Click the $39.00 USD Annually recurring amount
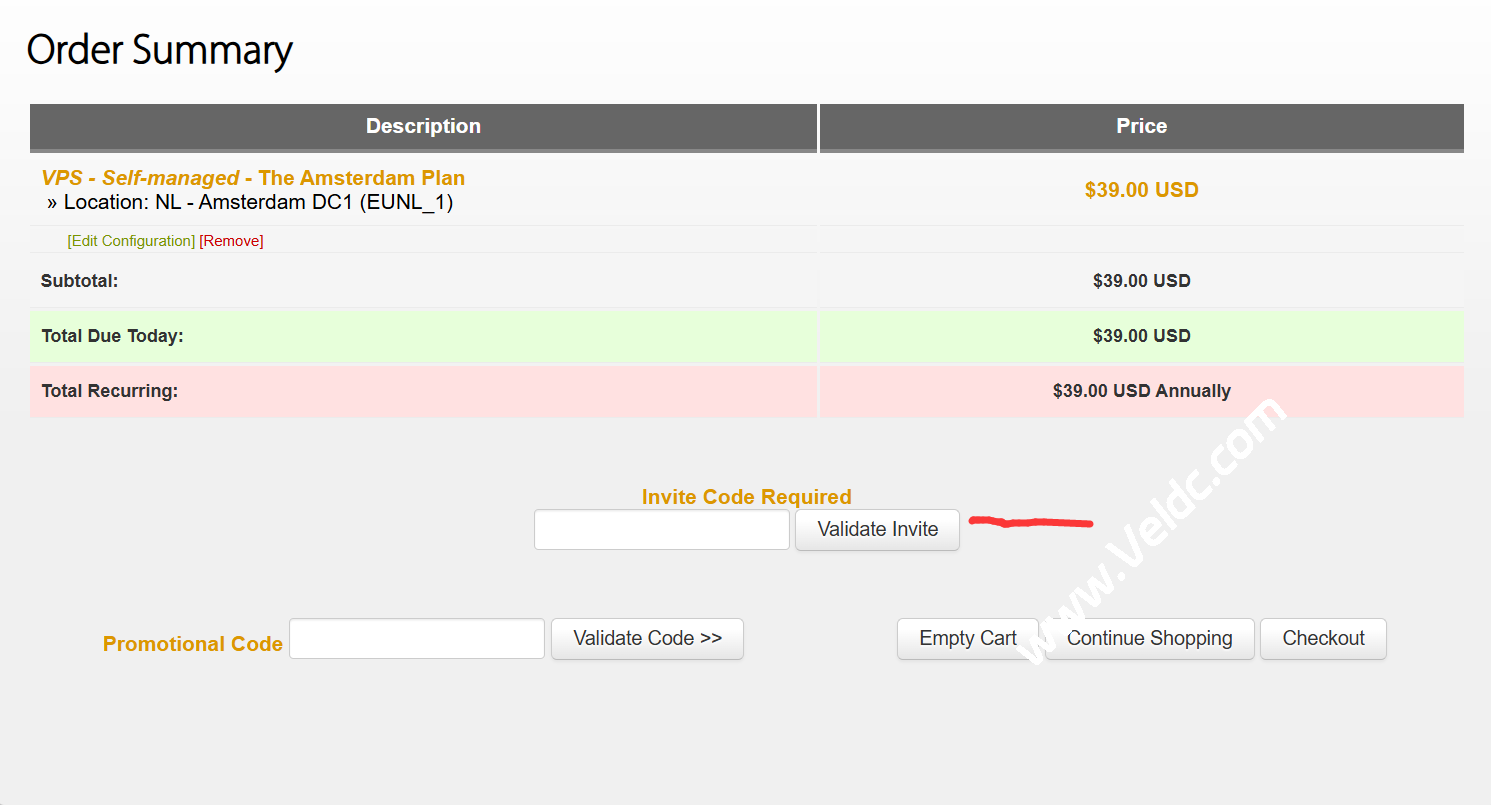Screen dimensions: 1491x805 [x=1141, y=392]
